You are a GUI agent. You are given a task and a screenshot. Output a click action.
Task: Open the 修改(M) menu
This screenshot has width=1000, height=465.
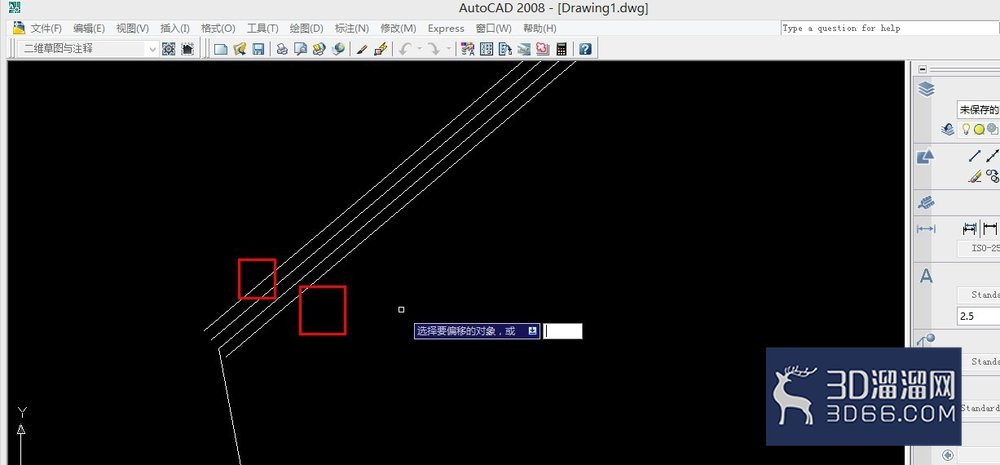(x=398, y=28)
